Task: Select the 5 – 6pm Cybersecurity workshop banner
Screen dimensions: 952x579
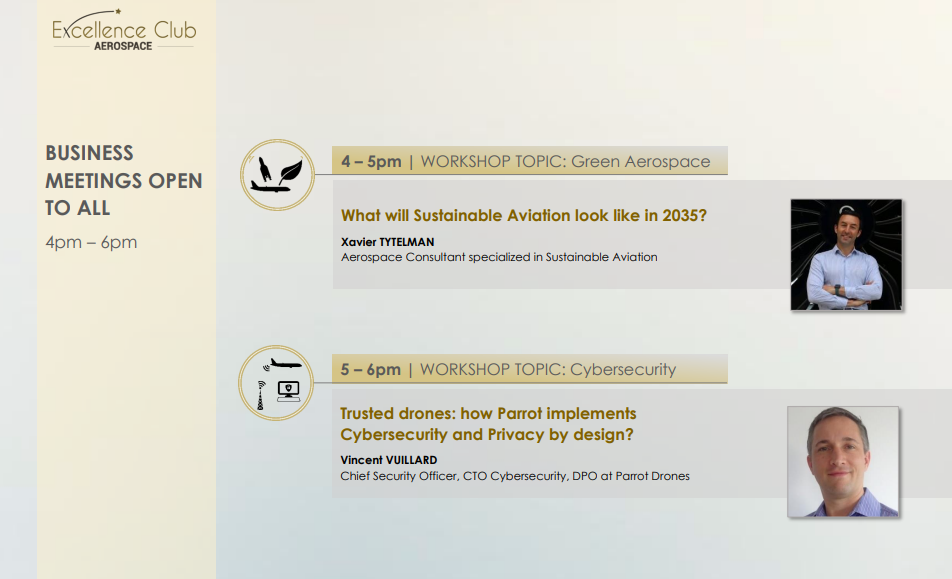Action: tap(528, 369)
